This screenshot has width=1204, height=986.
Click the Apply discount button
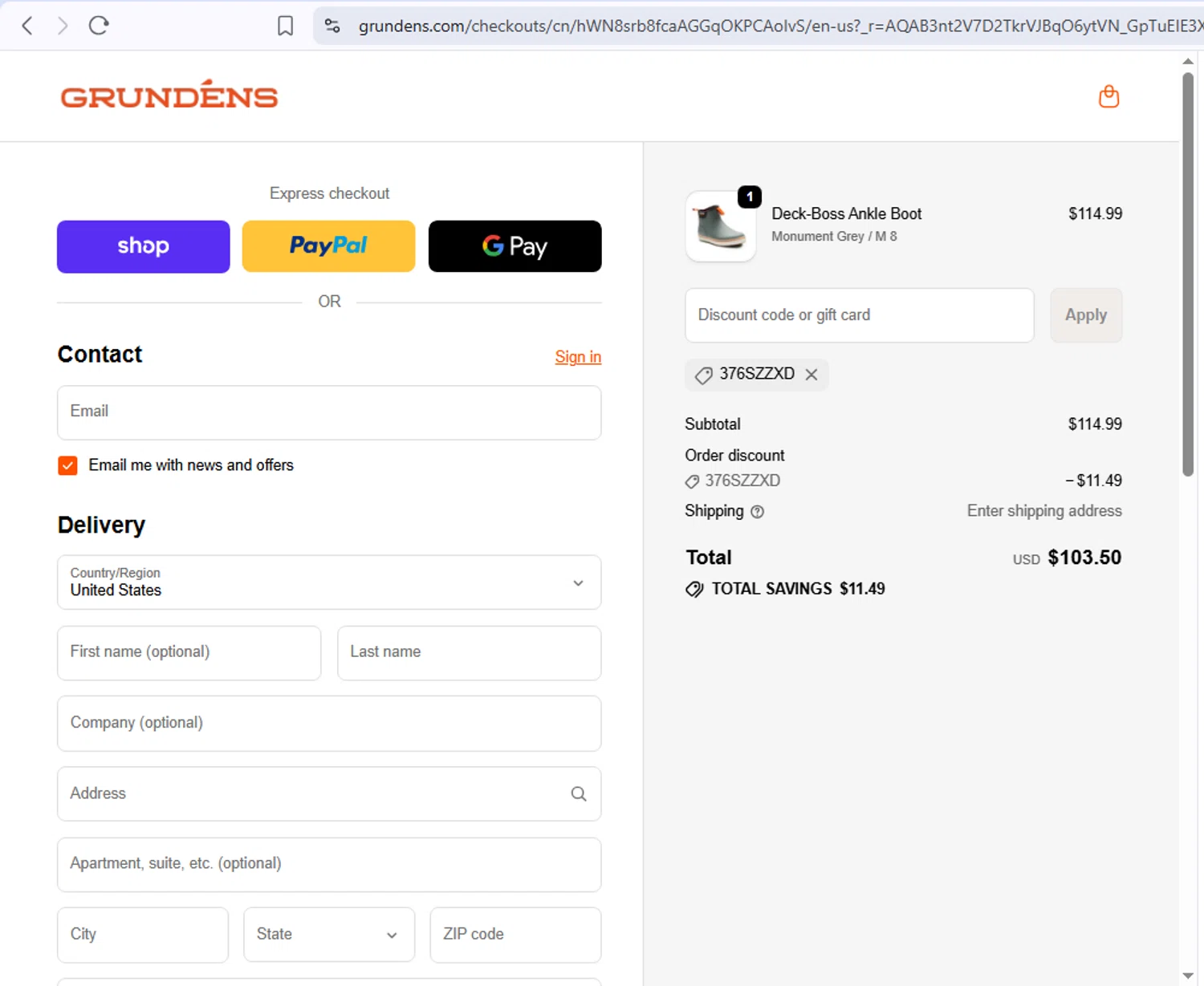[1086, 315]
